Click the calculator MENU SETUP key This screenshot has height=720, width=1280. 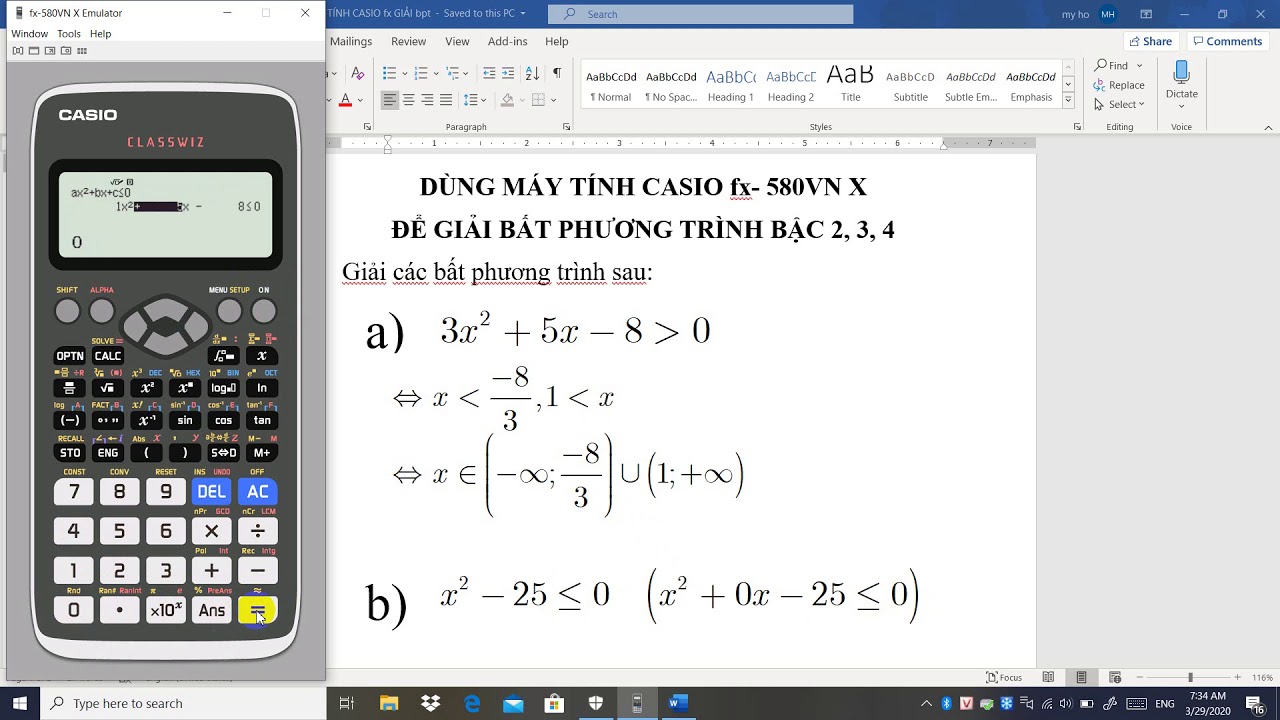(x=229, y=312)
